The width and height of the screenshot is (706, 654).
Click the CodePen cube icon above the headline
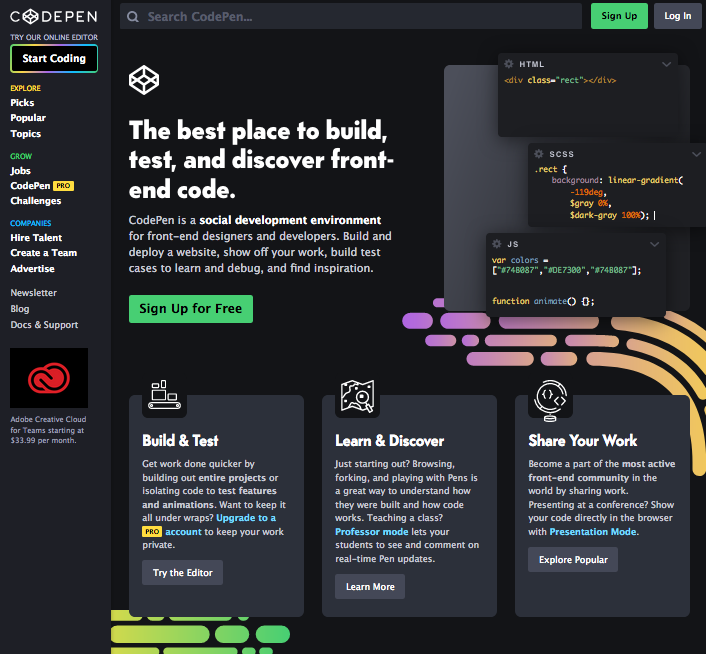click(144, 80)
